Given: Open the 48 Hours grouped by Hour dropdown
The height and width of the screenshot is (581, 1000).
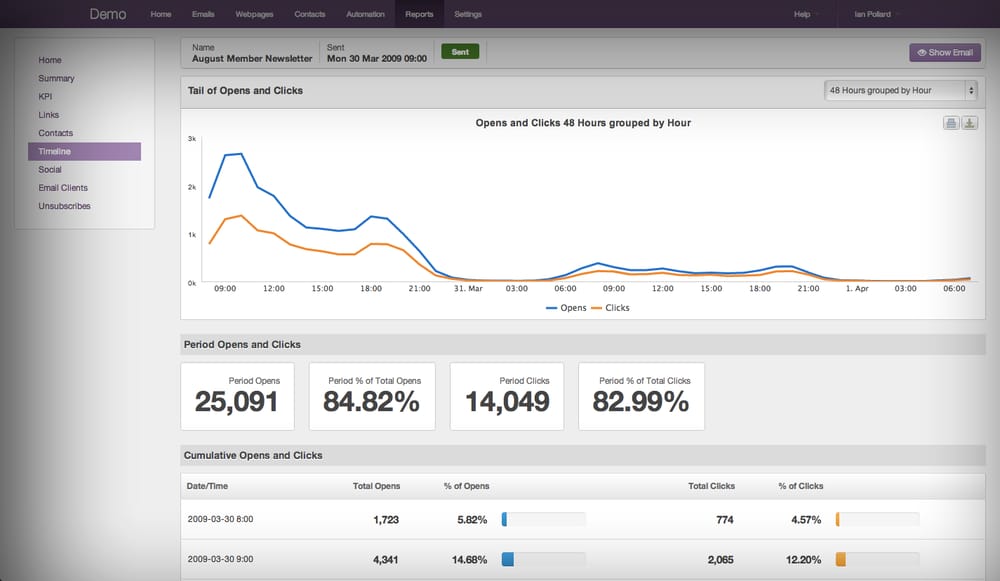Looking at the screenshot, I should tap(901, 91).
